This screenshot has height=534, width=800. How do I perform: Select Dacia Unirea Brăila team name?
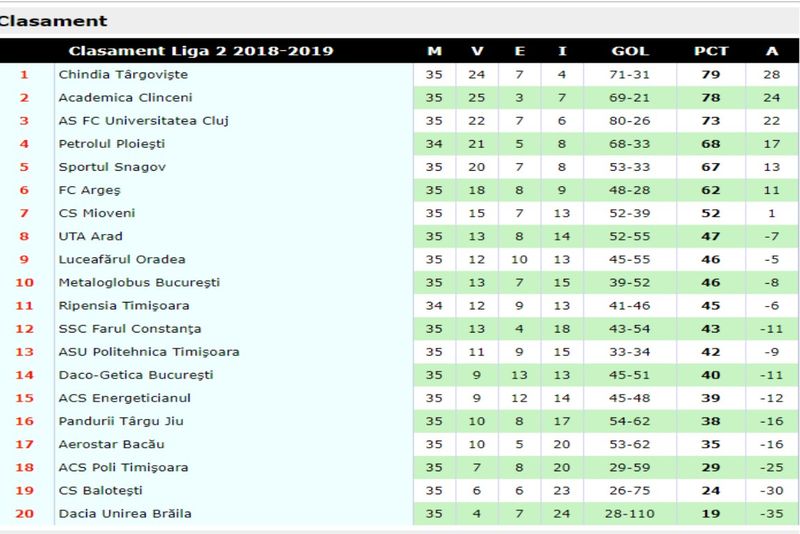[x=125, y=514]
